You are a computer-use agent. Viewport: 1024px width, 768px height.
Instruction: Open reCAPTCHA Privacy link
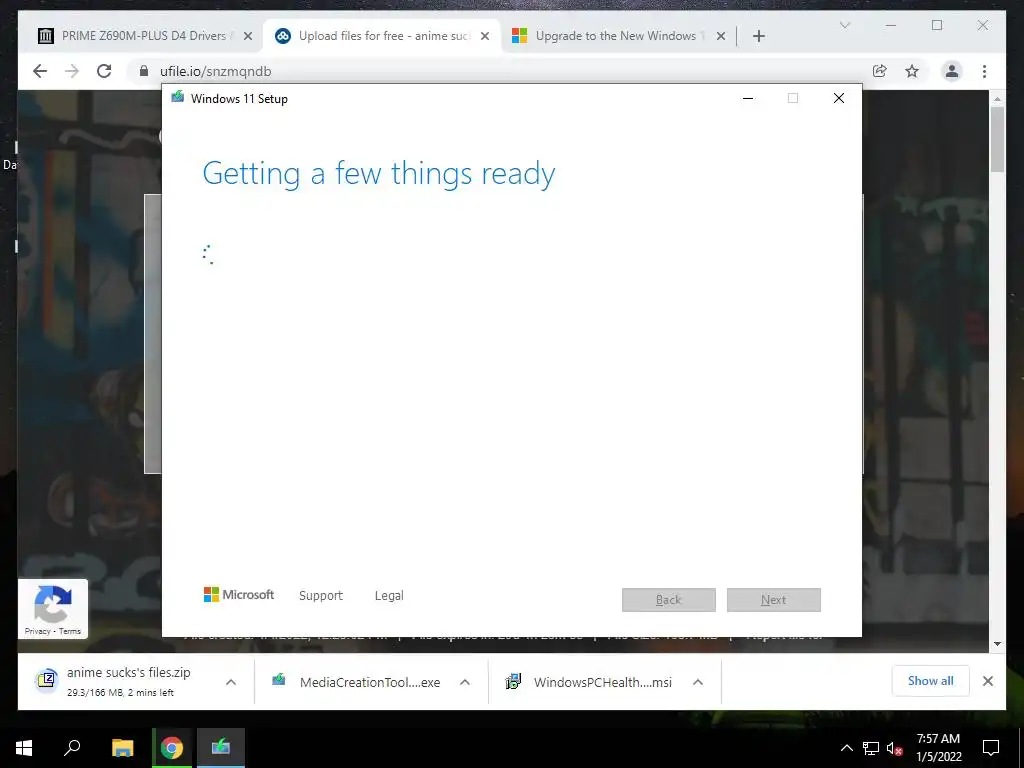click(37, 631)
